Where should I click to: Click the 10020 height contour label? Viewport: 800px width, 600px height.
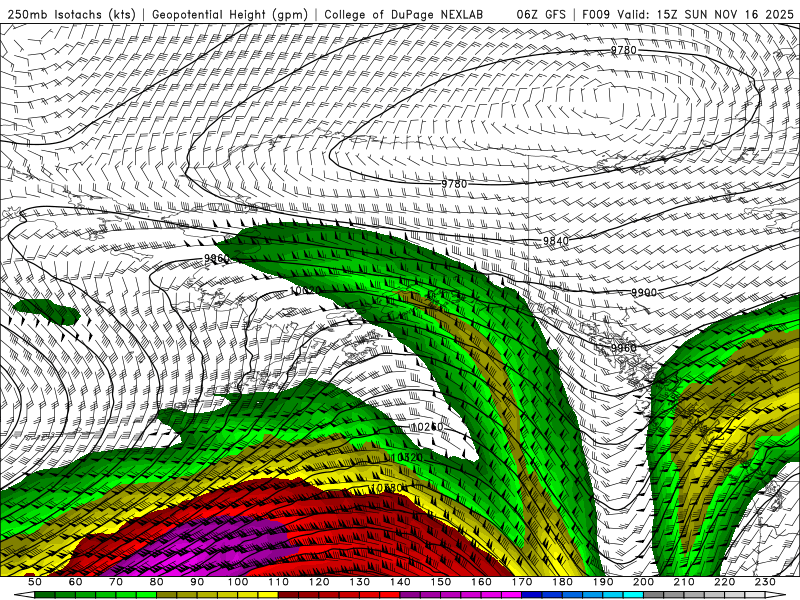tap(305, 290)
